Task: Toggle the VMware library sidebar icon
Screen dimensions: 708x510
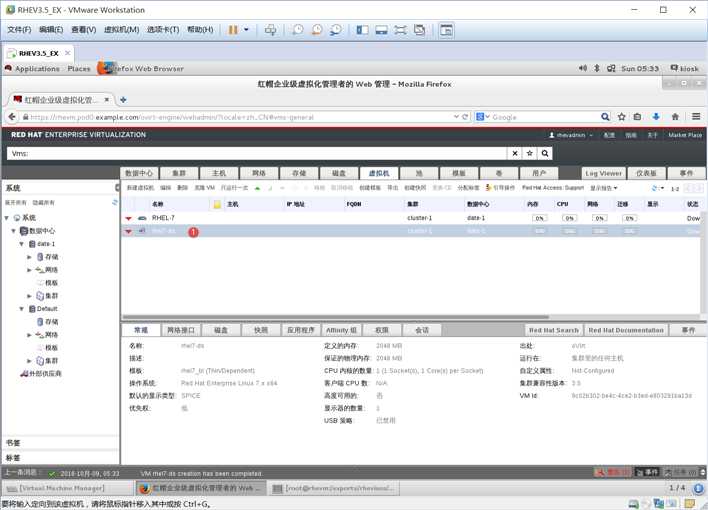Action: 362,30
